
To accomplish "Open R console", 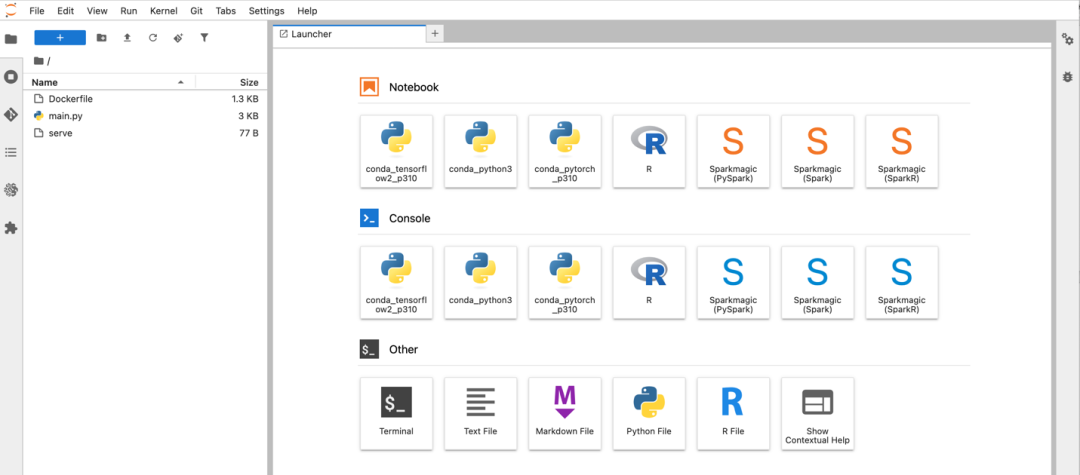I will click(649, 282).
